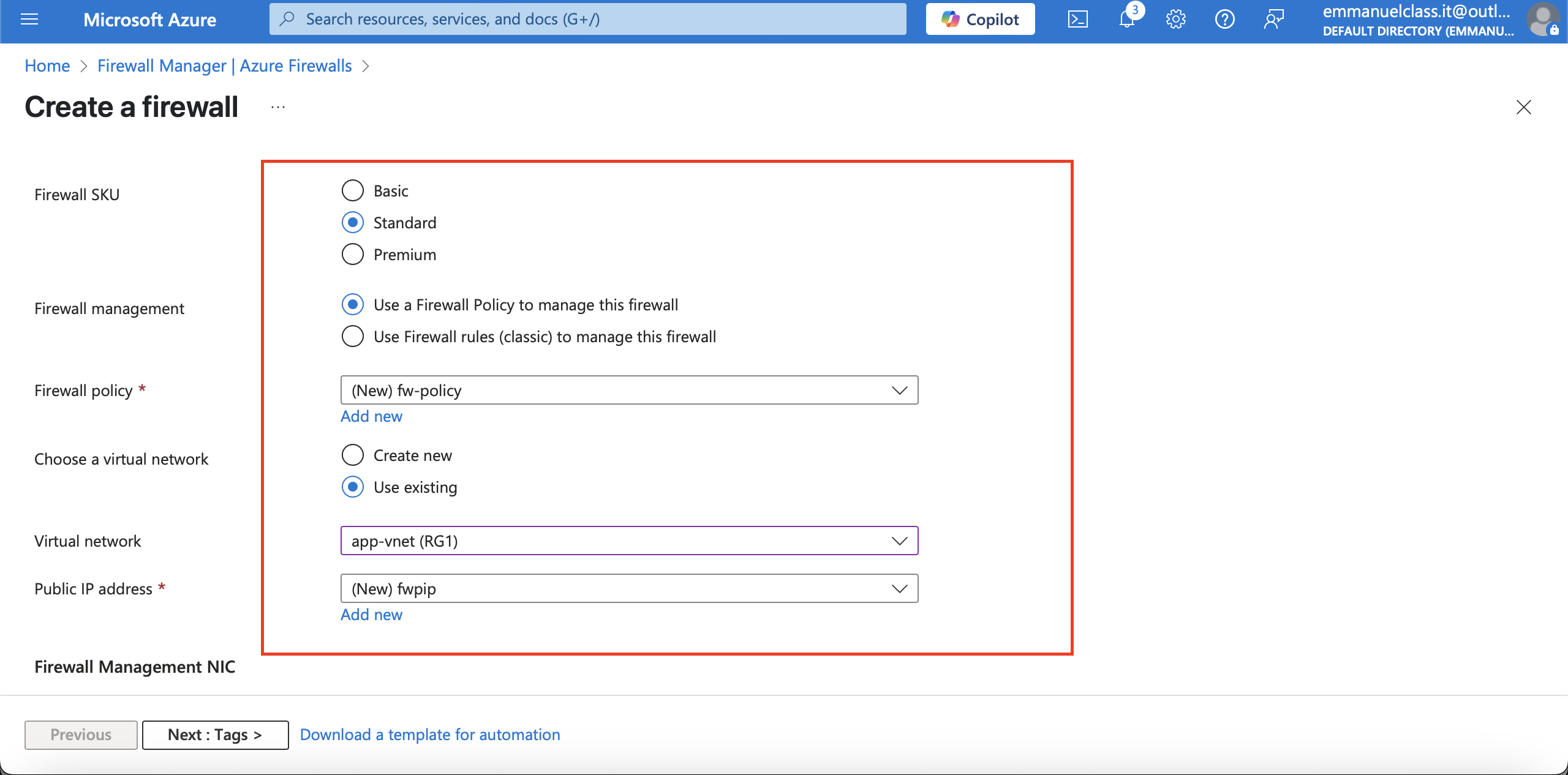
Task: Click Download a template for automation
Action: (430, 735)
